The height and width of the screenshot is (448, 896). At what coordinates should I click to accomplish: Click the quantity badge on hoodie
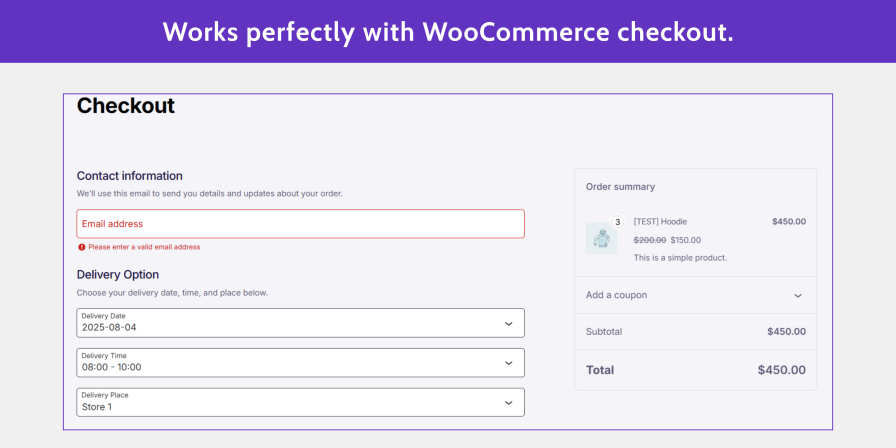(x=617, y=222)
